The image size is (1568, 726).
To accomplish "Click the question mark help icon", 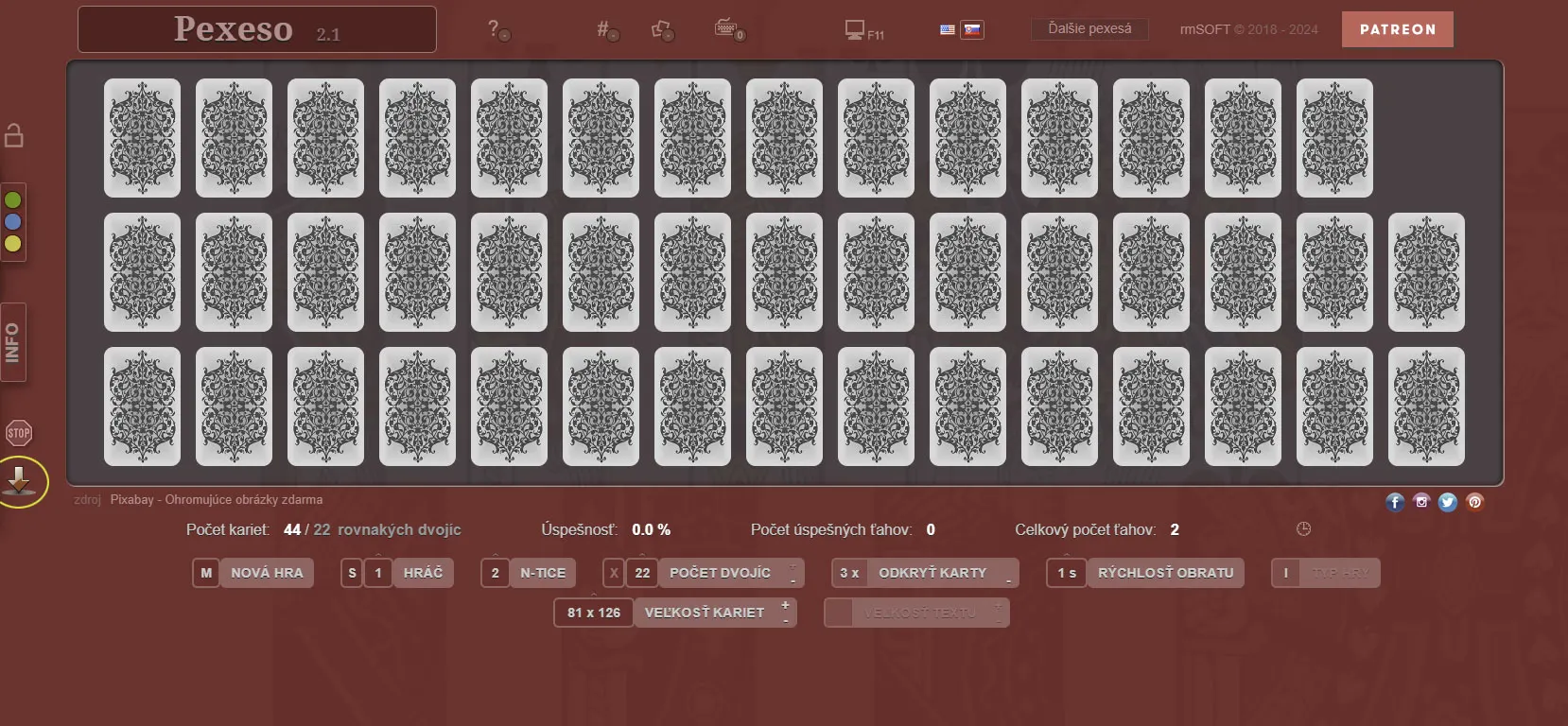I will pos(497,30).
